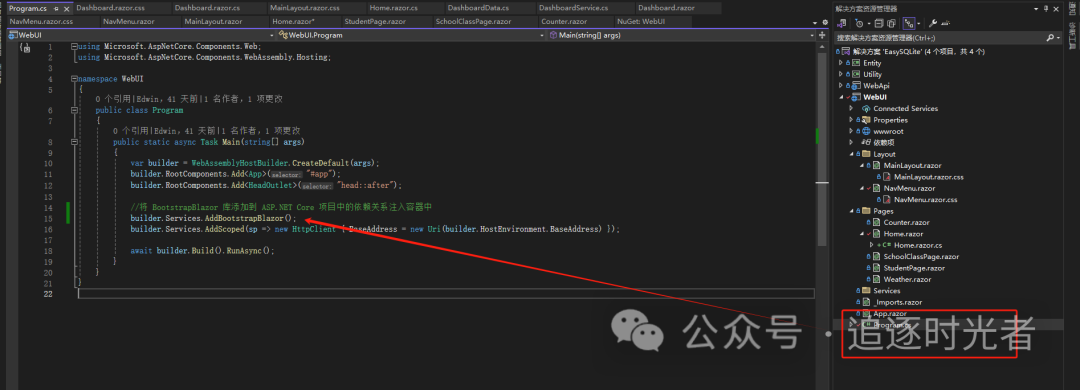Open properties via the wrench icon
Viewport: 1080px width, 390px height.
933,23
